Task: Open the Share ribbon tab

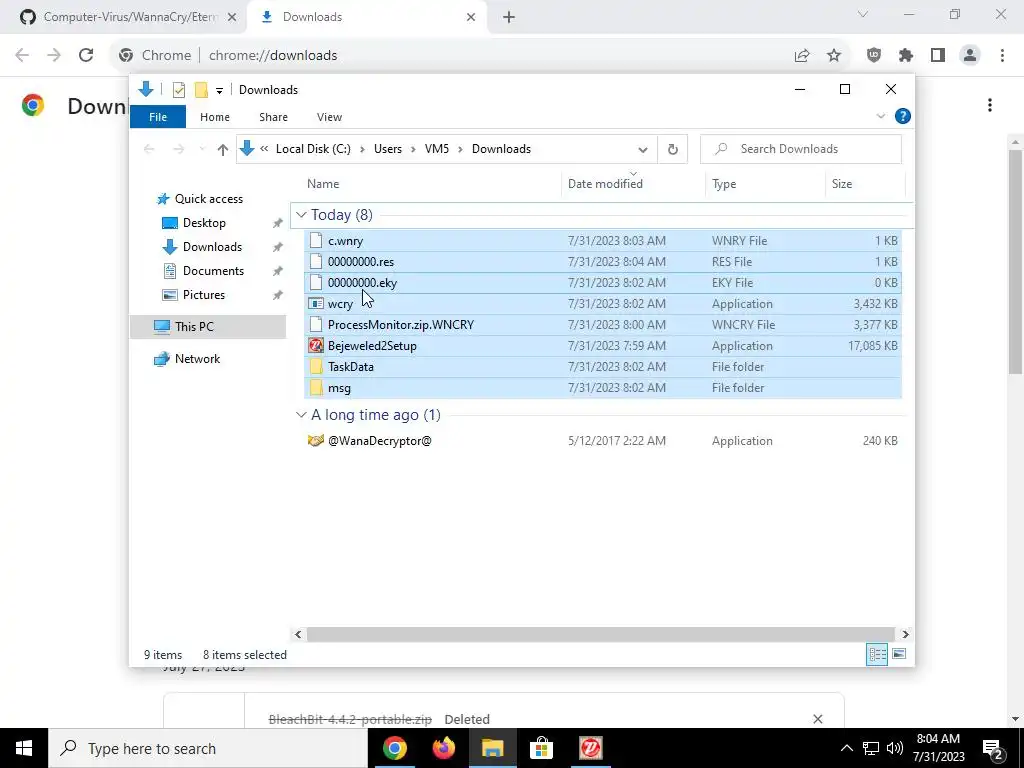Action: tap(273, 117)
